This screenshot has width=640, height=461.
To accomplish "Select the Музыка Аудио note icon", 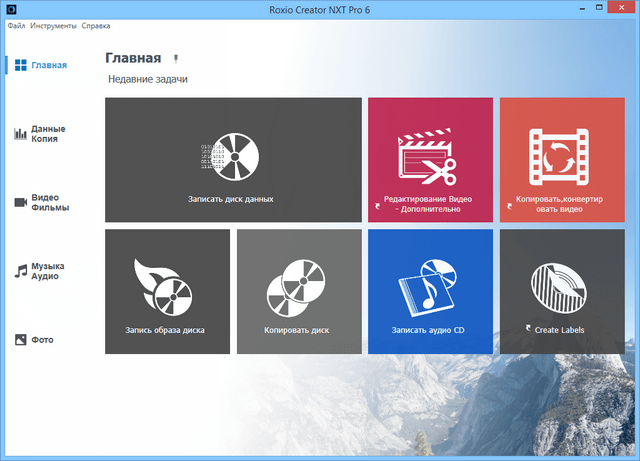I will pyautogui.click(x=20, y=271).
